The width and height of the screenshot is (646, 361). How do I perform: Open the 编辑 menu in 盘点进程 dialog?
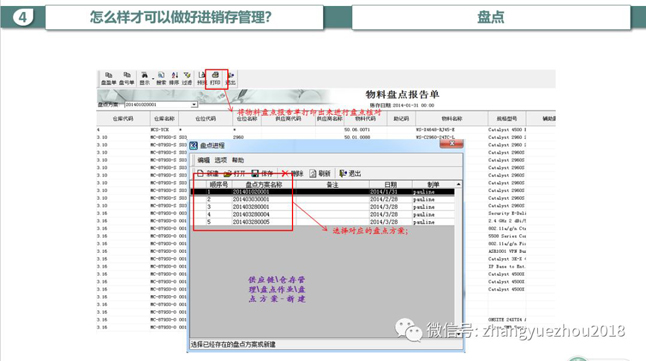[x=204, y=160]
